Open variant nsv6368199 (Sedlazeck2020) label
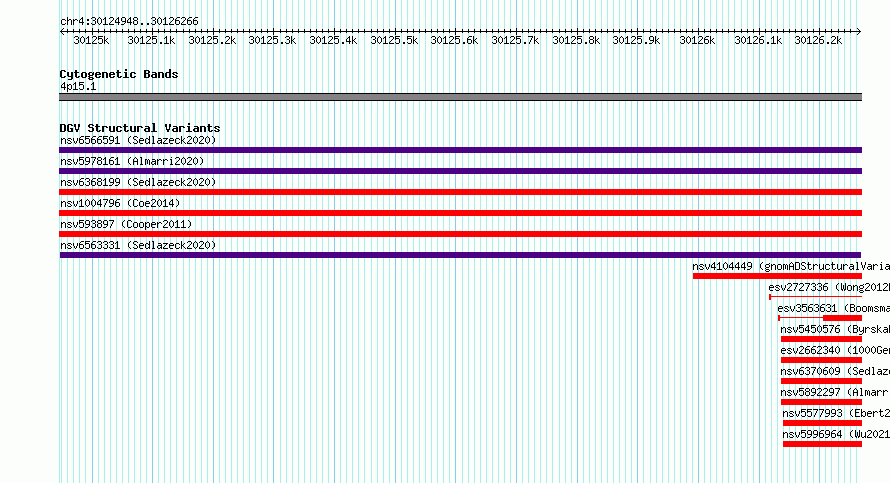890x483 pixels. tap(138, 182)
